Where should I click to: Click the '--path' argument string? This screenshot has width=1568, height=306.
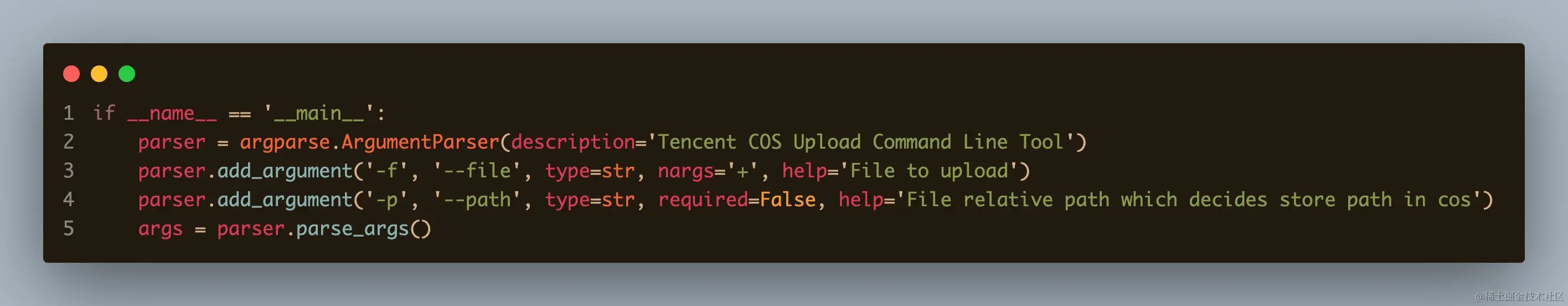pos(476,200)
